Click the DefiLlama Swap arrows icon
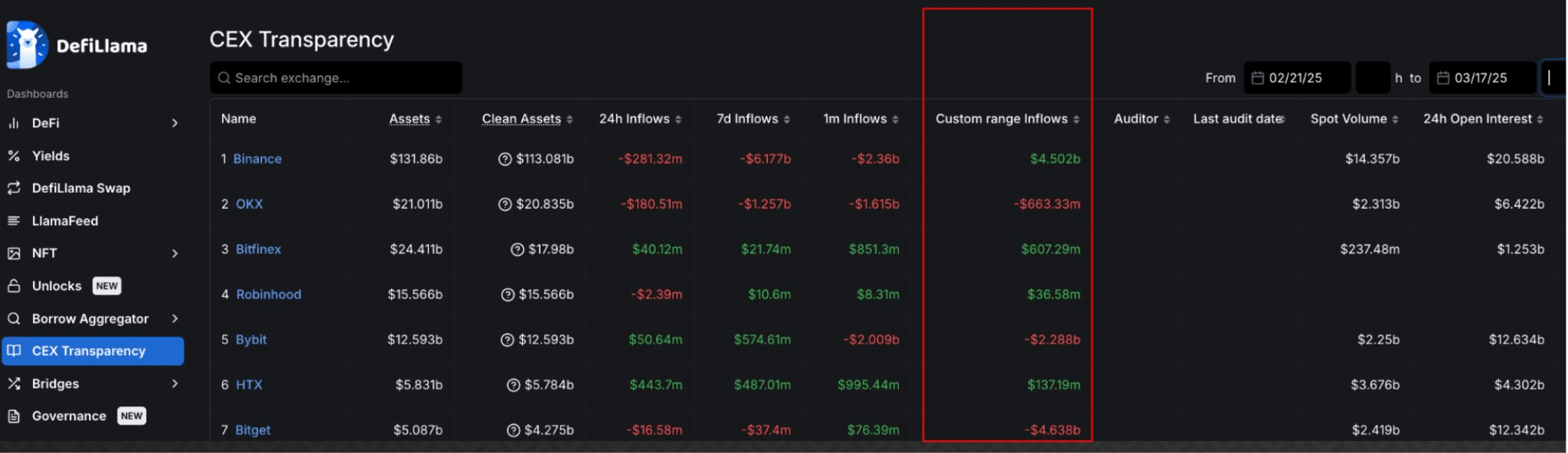1568x453 pixels. 14,188
